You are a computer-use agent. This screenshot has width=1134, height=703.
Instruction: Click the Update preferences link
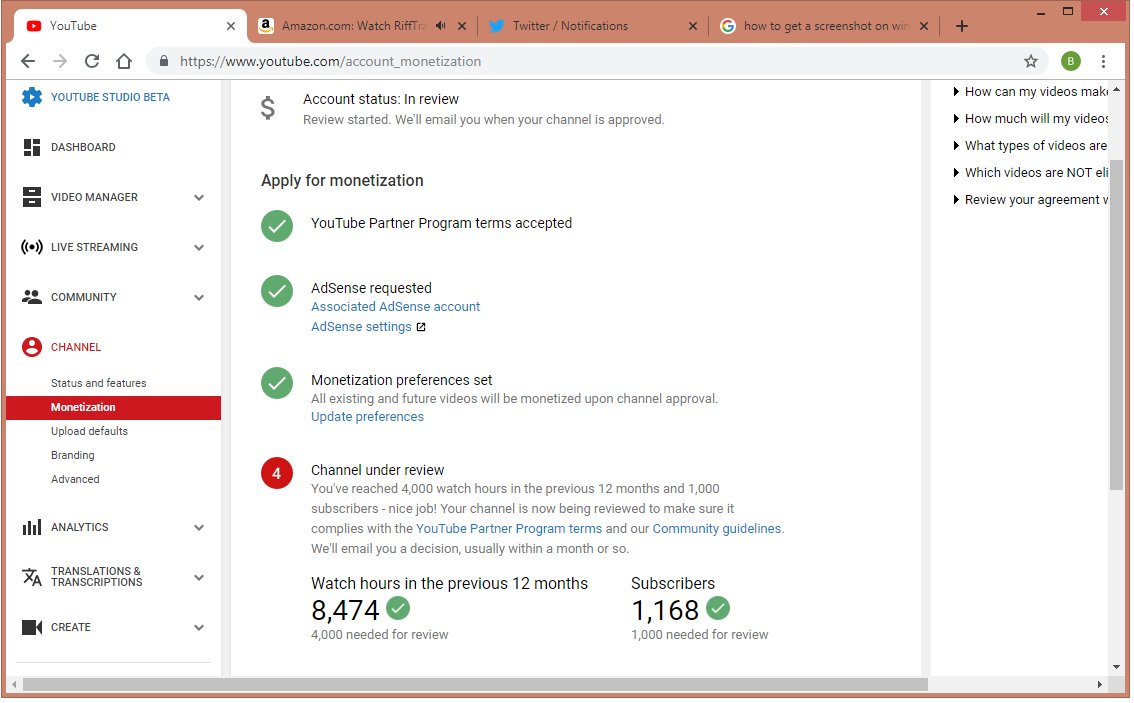368,417
